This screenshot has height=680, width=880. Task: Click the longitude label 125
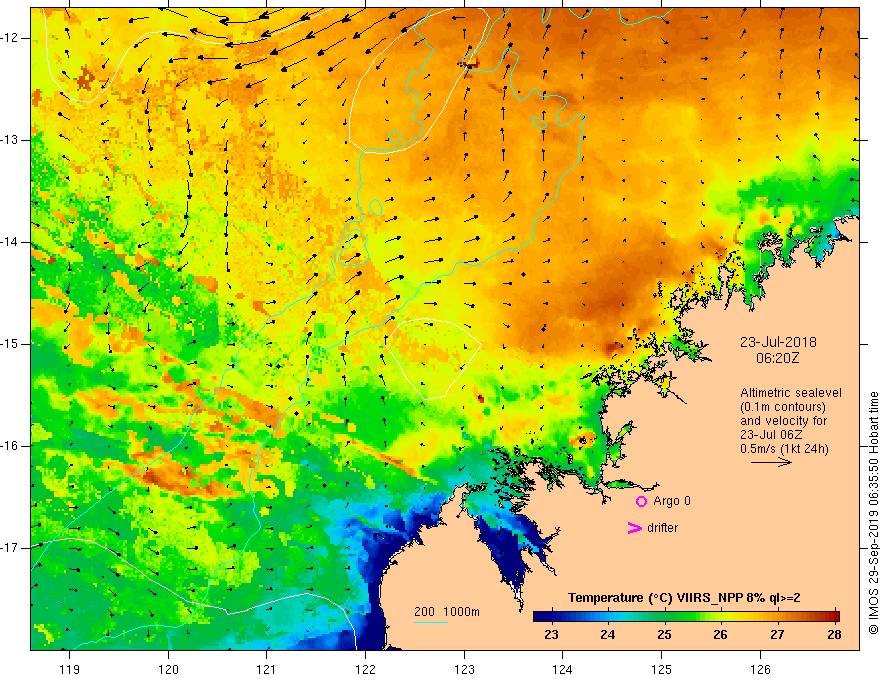point(662,669)
